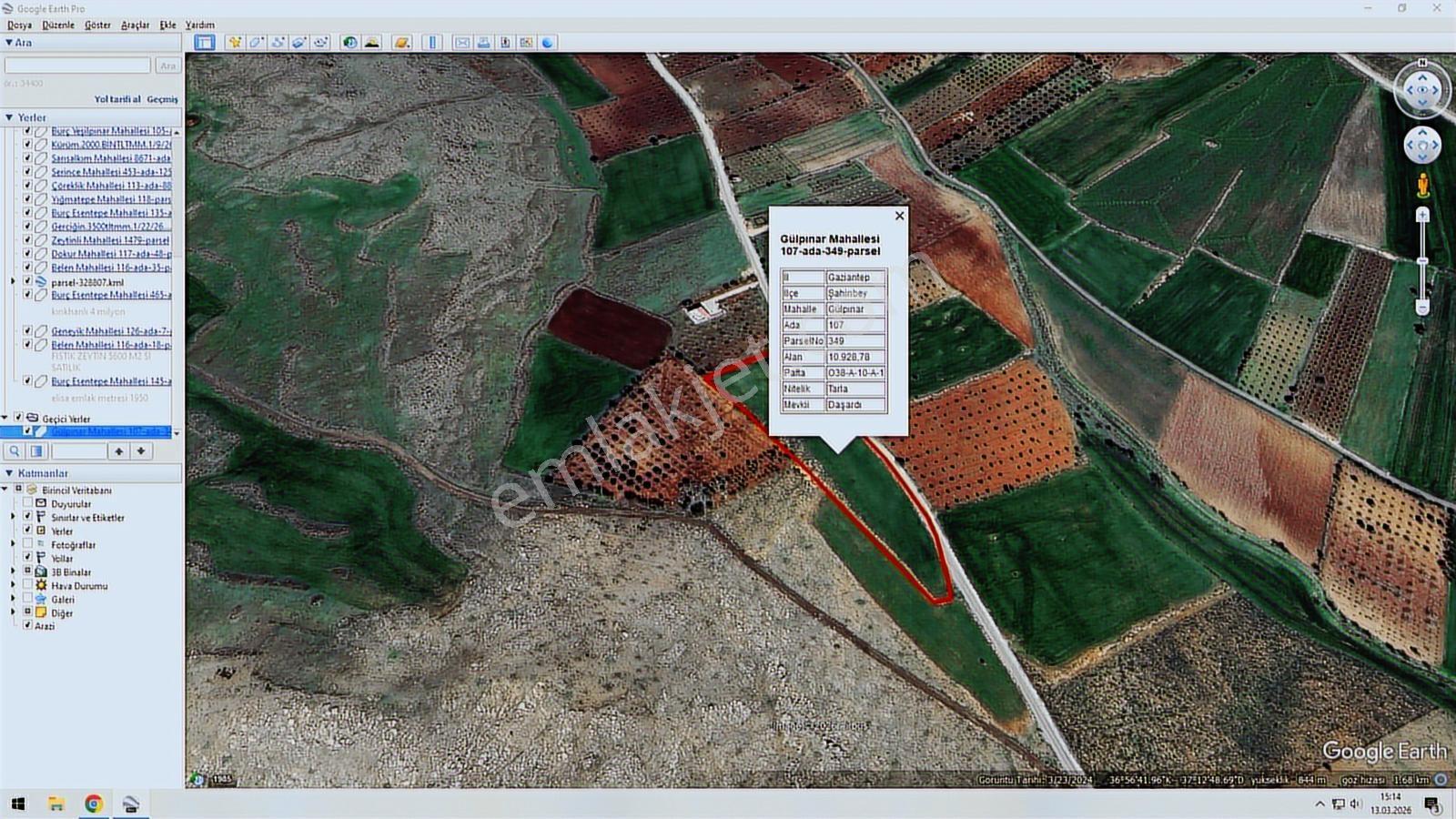Select the Add Path tool
Viewport: 1456px width, 819px height.
point(278,42)
